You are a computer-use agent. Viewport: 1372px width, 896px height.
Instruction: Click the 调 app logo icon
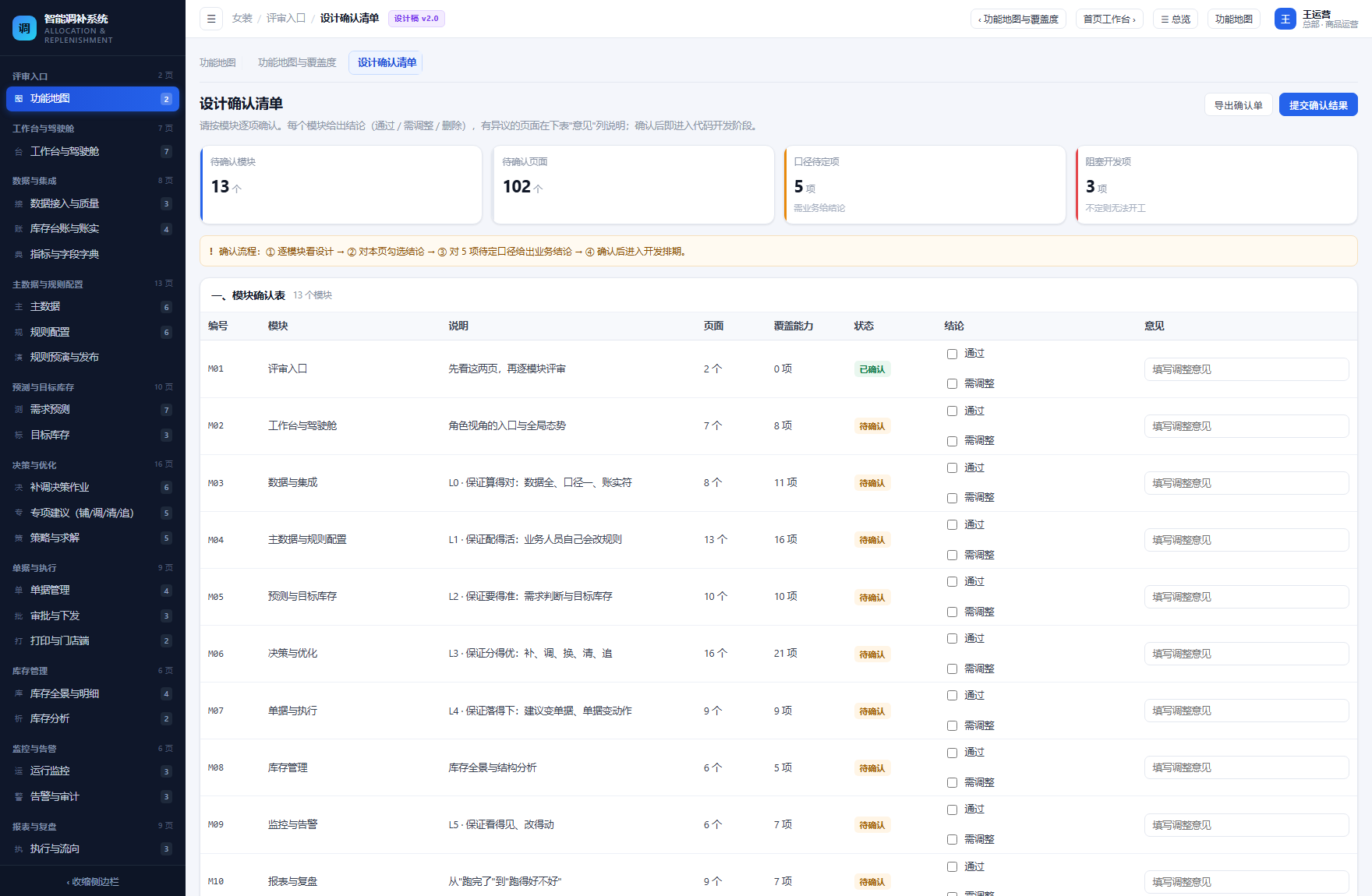point(24,28)
